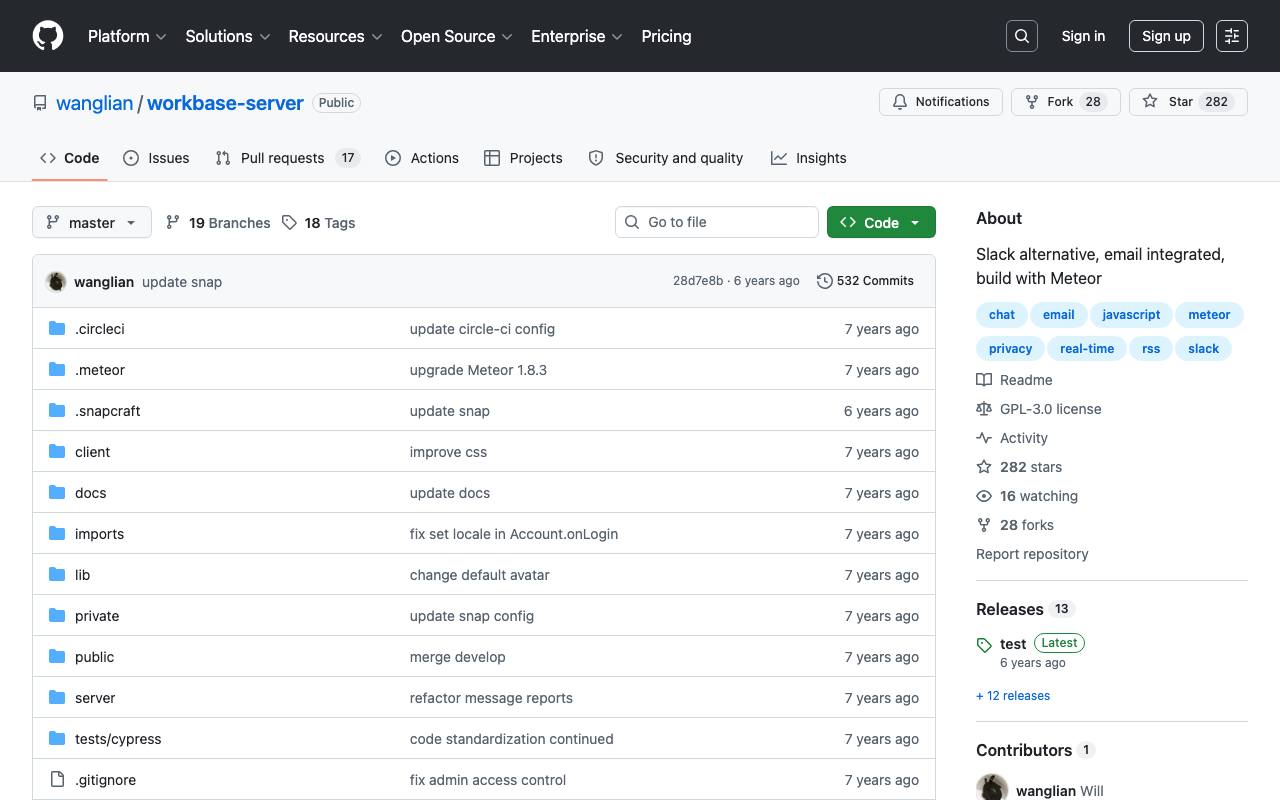Viewport: 1280px width, 800px height.
Task: Open the wanglian owner profile link
Action: (x=95, y=103)
